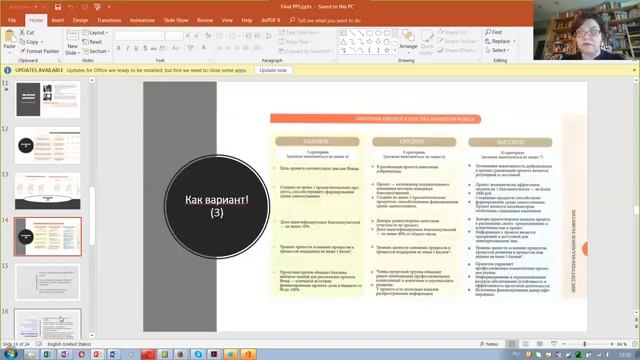This screenshot has width=640, height=360.
Task: Toggle text Shadow formatting
Action: coord(145,48)
